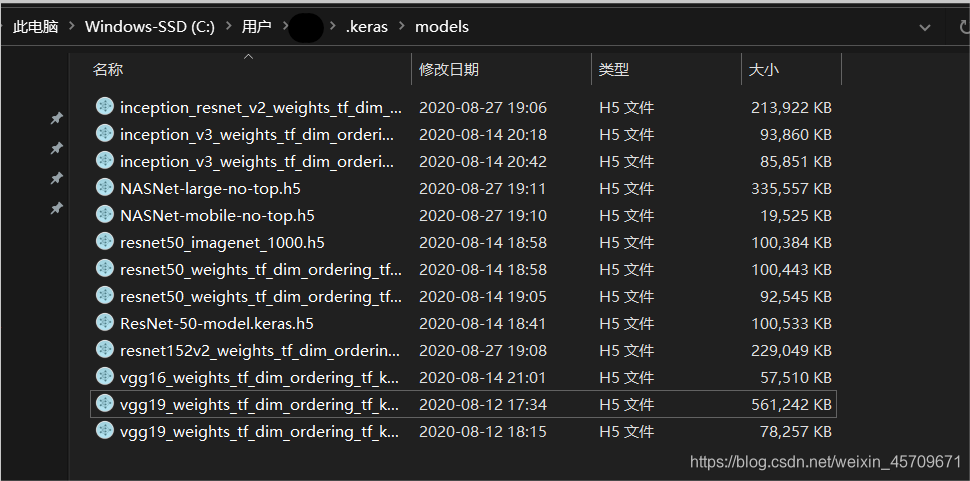The image size is (970, 481).
Task: Expand chevron after Windows-SSD (C:) breadcrumb
Action: tap(229, 27)
